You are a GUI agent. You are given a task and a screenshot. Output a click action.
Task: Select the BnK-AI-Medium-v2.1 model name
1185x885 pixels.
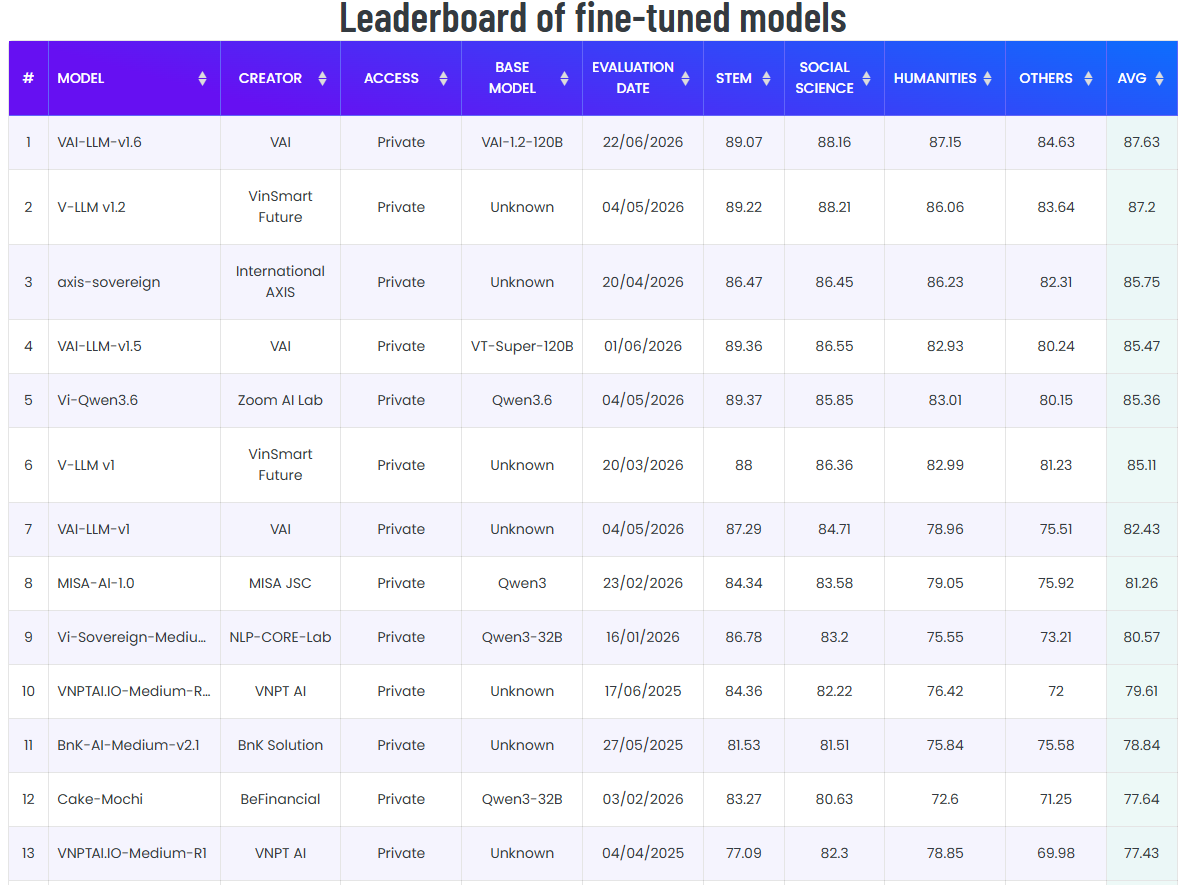(x=128, y=745)
